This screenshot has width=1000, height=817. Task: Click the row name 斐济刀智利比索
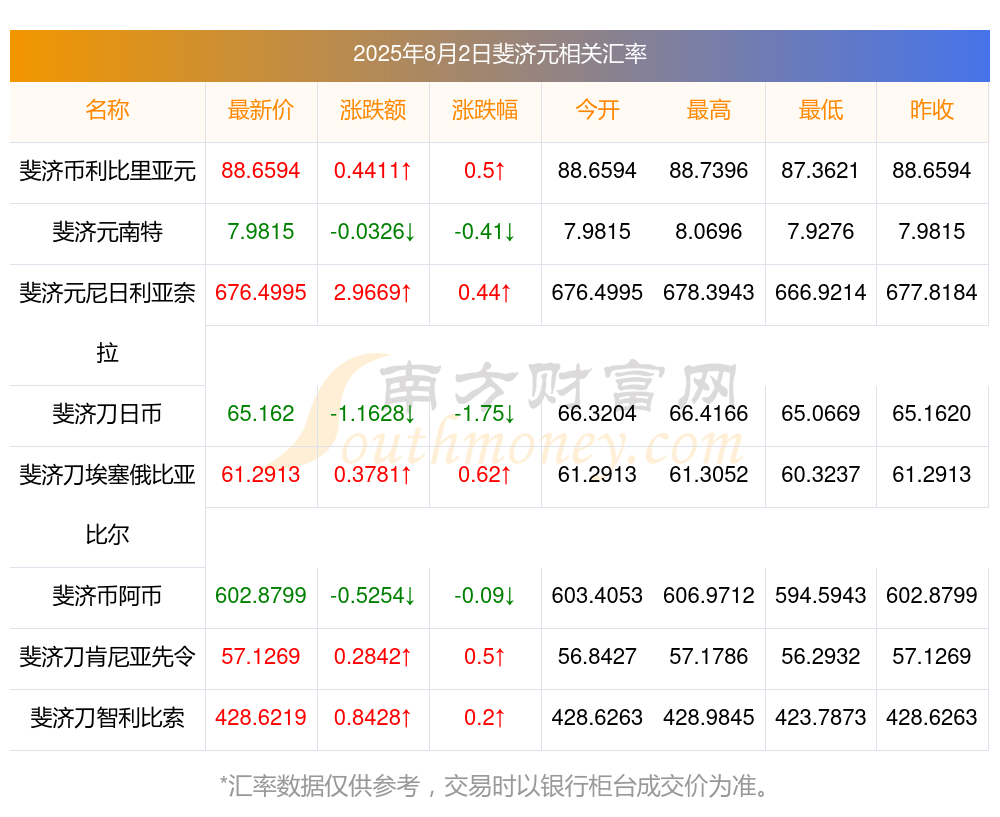[x=107, y=718]
